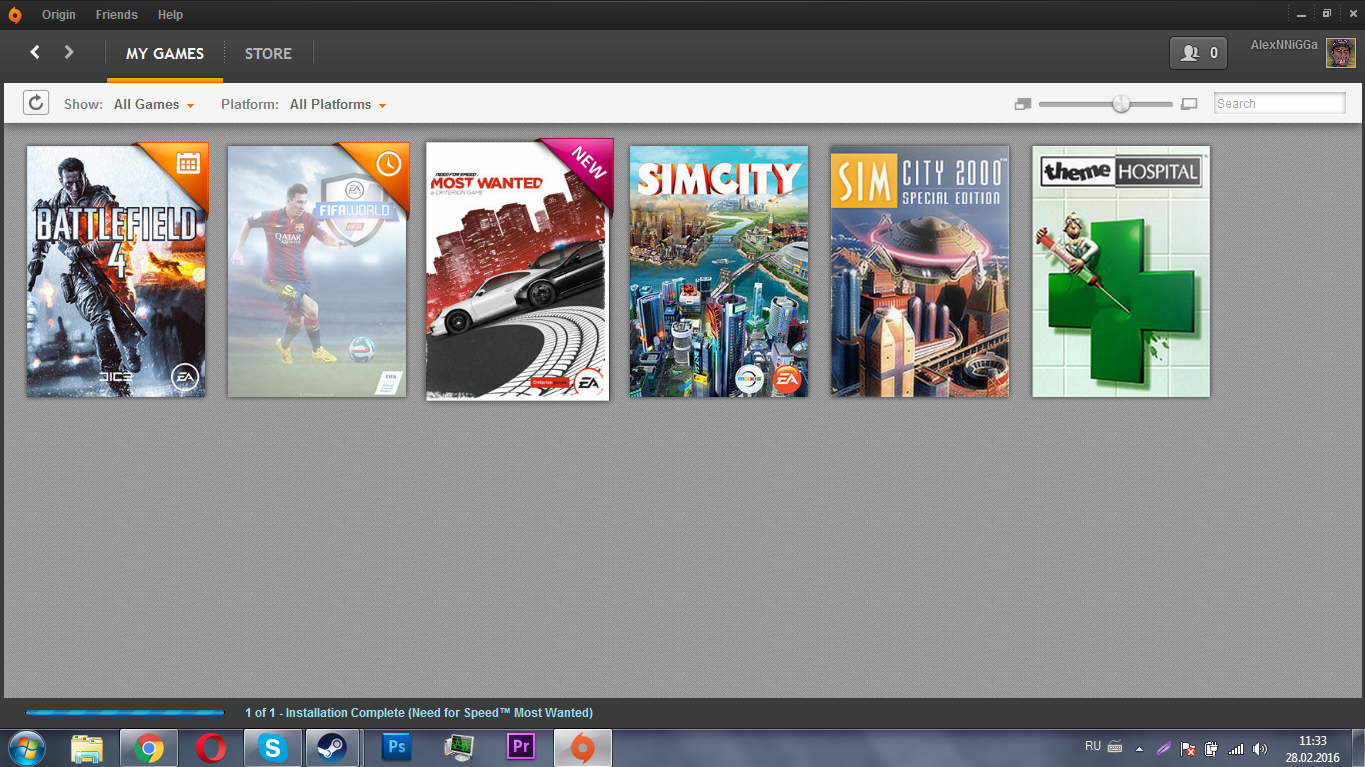Select the SimCity game tile
Screen dimensions: 1365x767
pos(719,272)
